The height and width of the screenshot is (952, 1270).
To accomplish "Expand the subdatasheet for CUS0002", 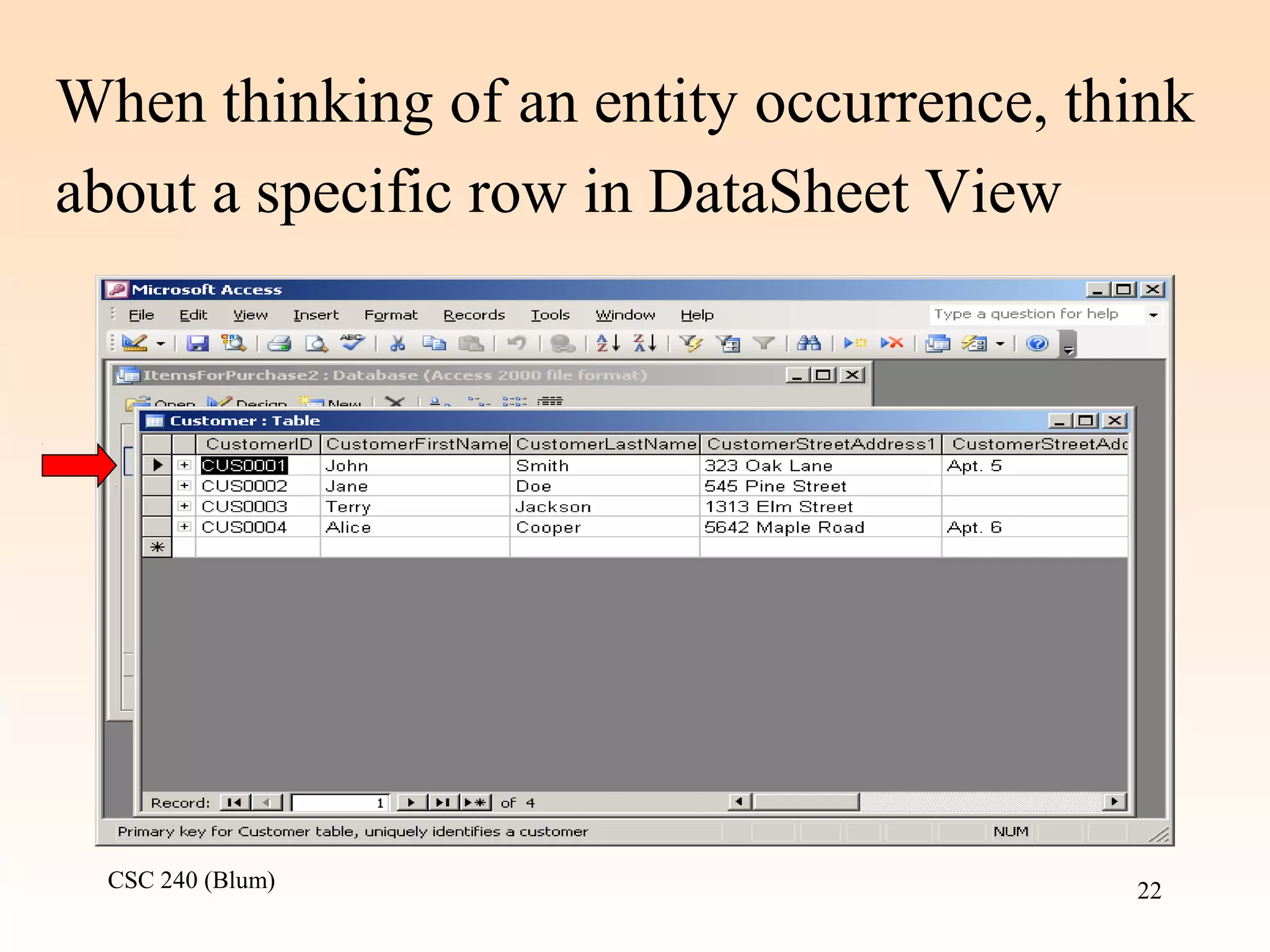I will pos(184,485).
